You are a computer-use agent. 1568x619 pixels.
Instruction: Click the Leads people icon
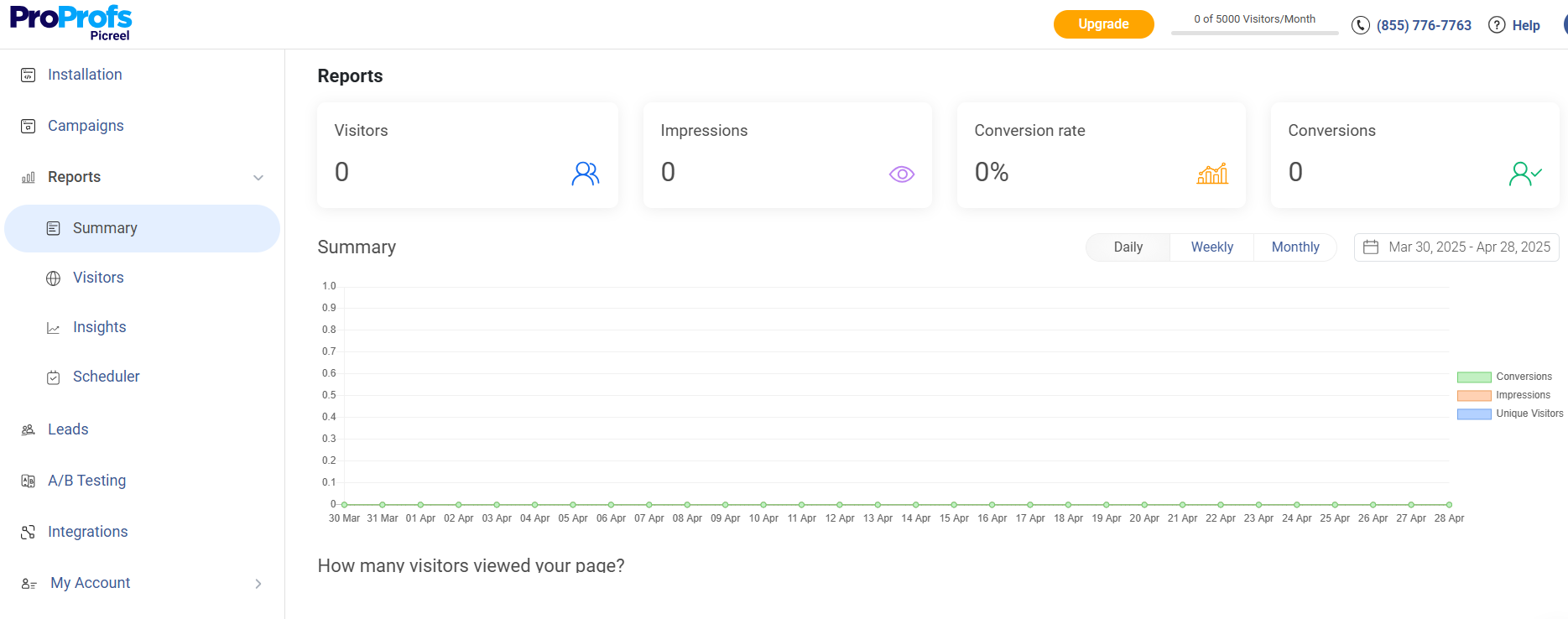29,430
